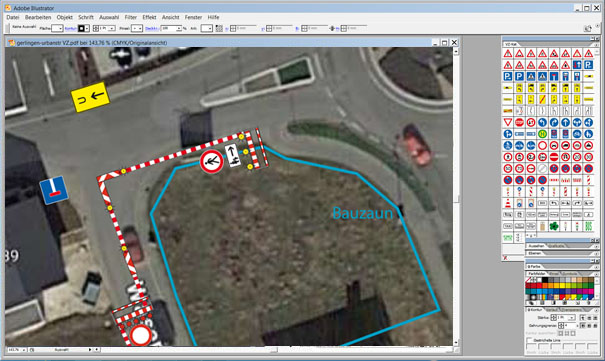Select the blue straight-ahead arrow sign symbol
The image size is (605, 361).
tap(565, 123)
